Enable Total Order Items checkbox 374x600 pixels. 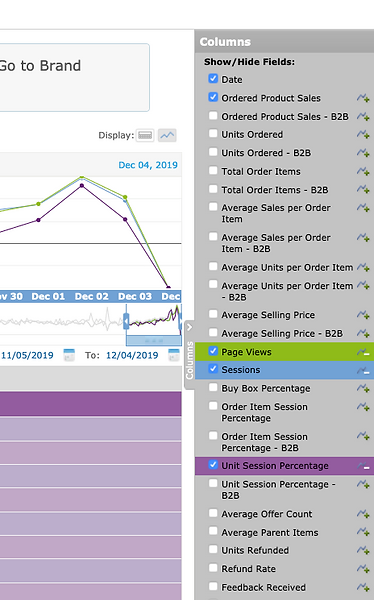213,170
